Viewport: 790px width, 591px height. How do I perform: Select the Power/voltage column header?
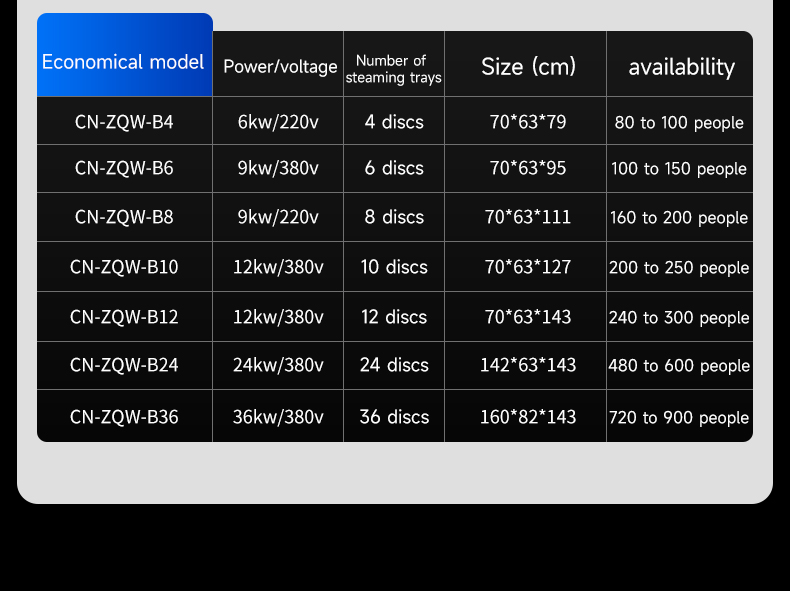[280, 67]
